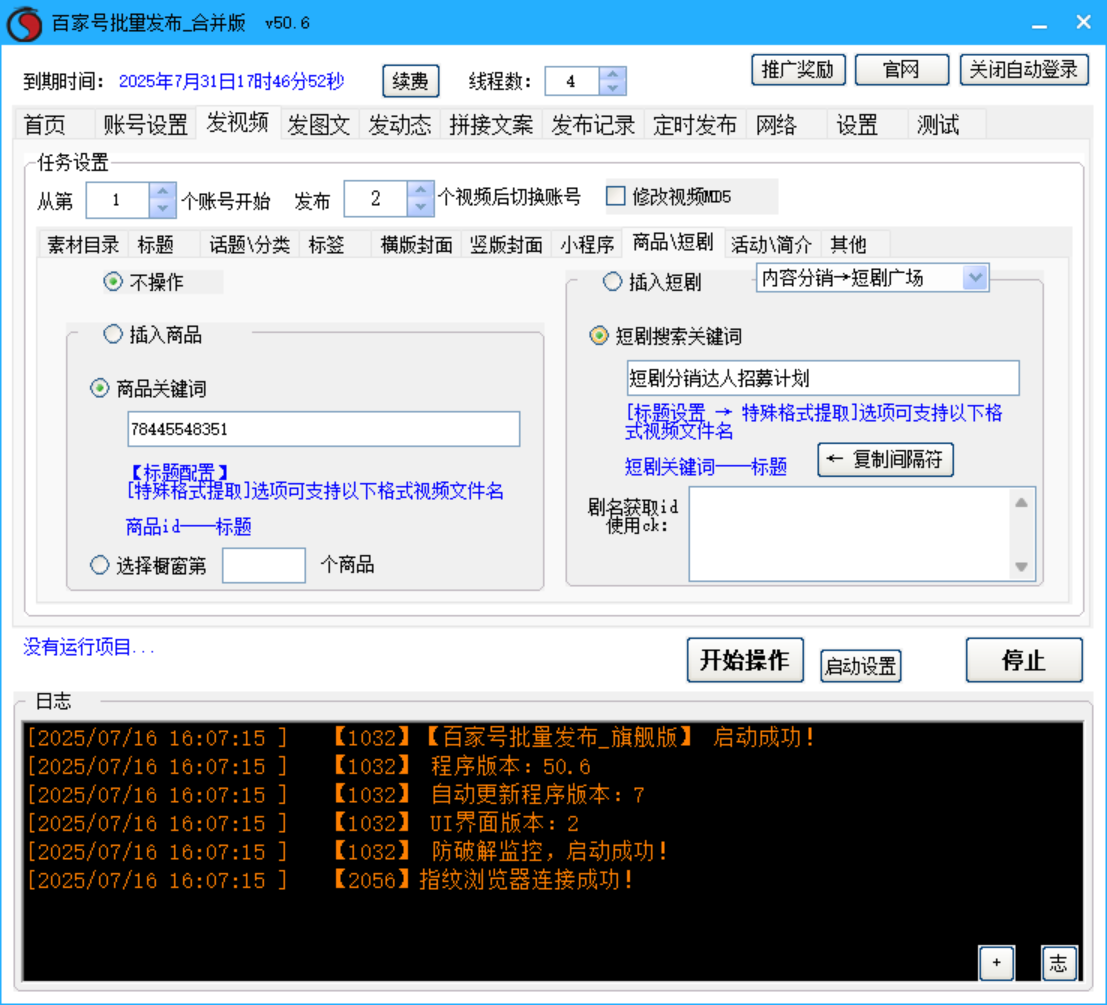Minimize the 百家号批量发布 window
Image resolution: width=1107 pixels, height=1005 pixels.
(1039, 23)
